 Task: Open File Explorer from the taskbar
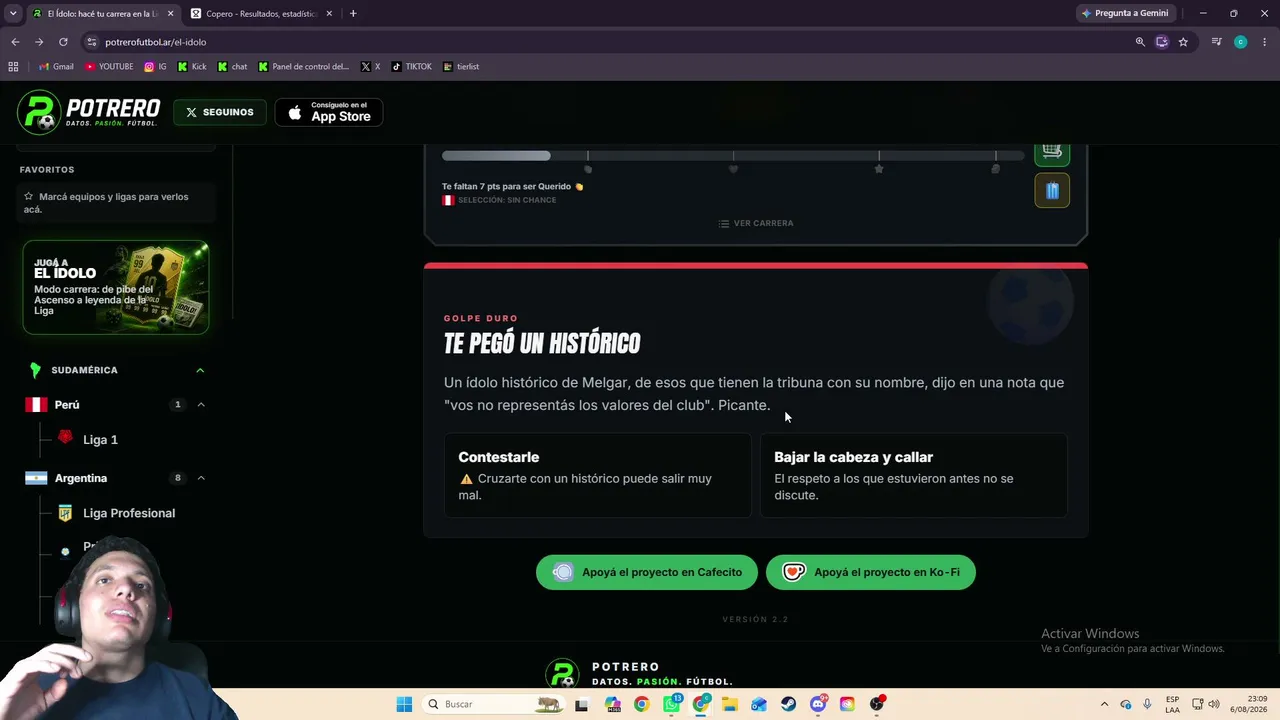pos(729,704)
